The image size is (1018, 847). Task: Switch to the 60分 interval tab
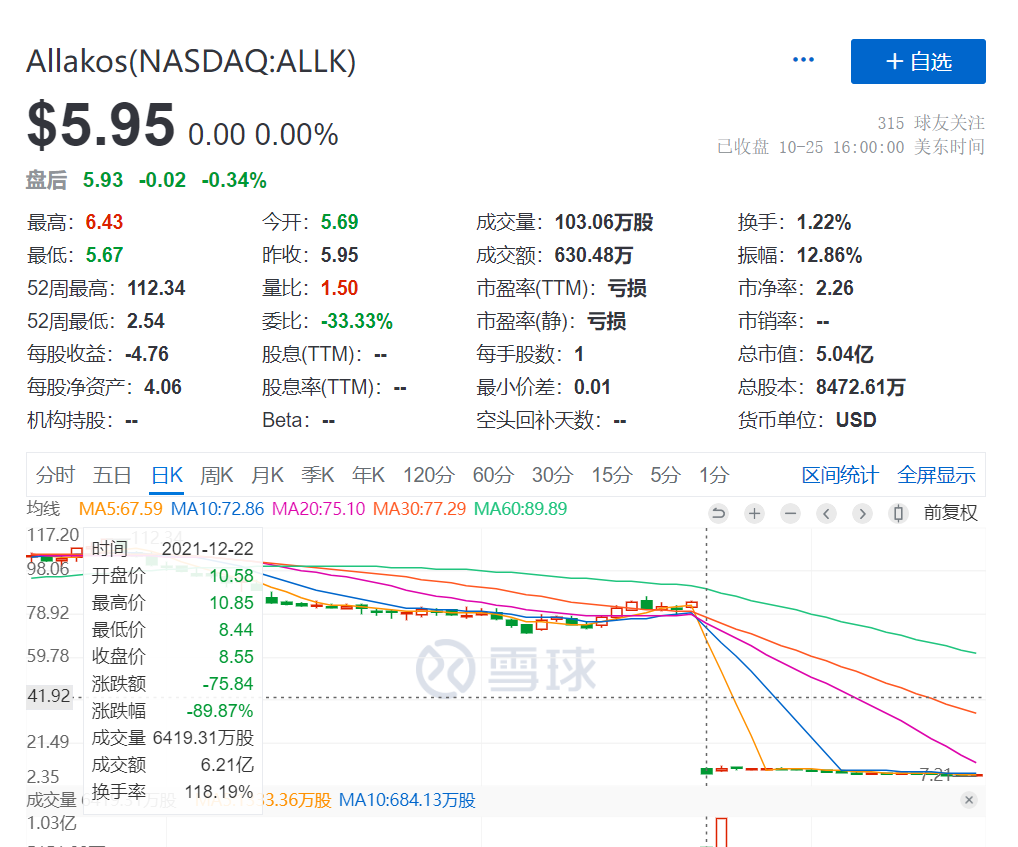click(493, 475)
